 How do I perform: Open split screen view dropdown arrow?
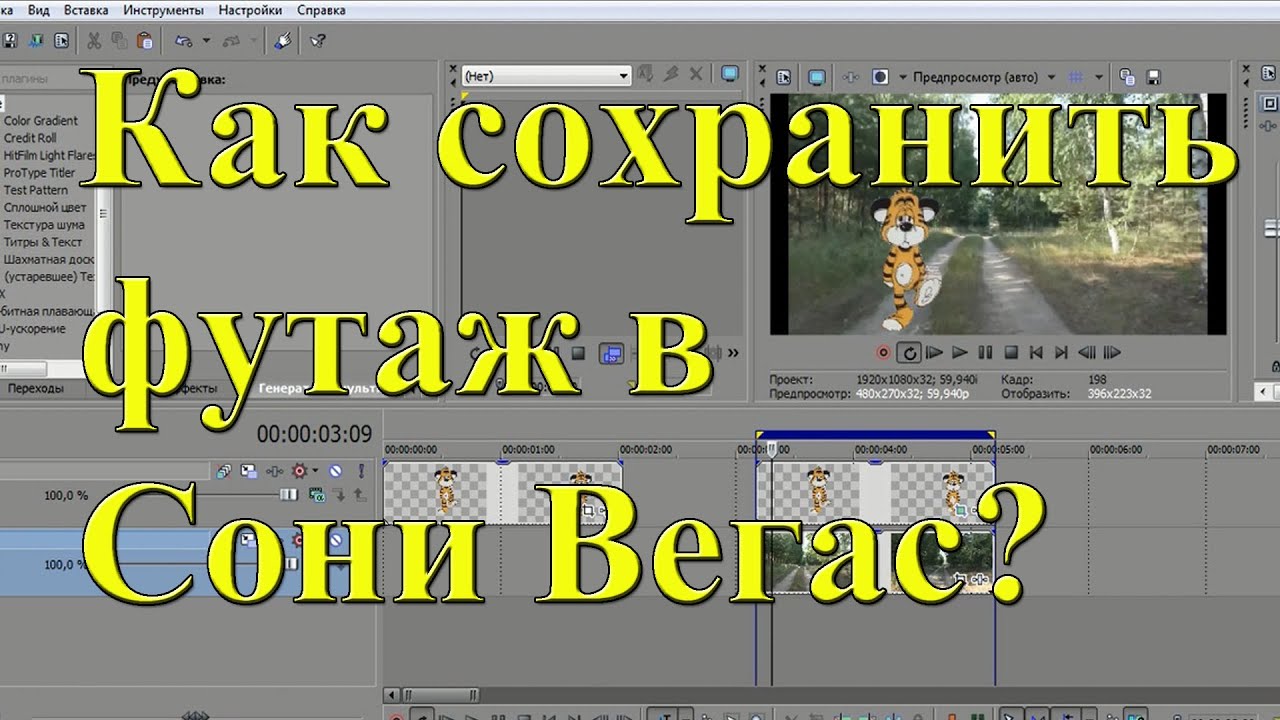[903, 77]
